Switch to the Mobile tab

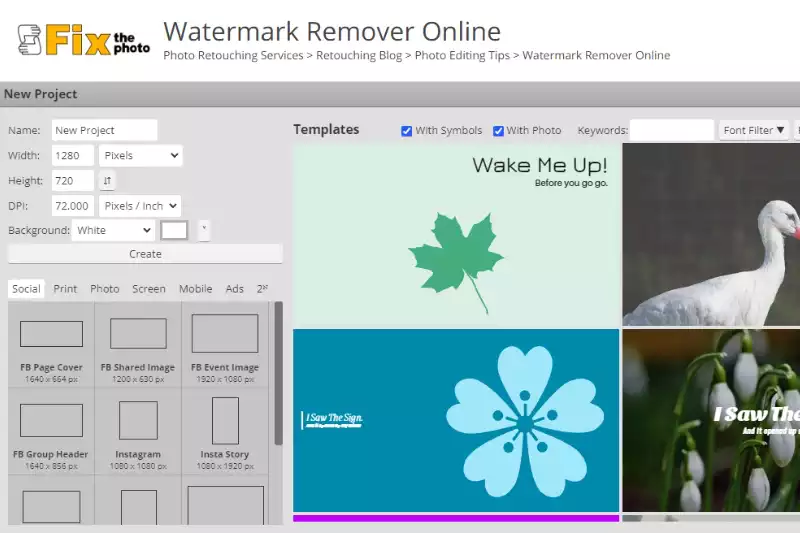coord(195,289)
